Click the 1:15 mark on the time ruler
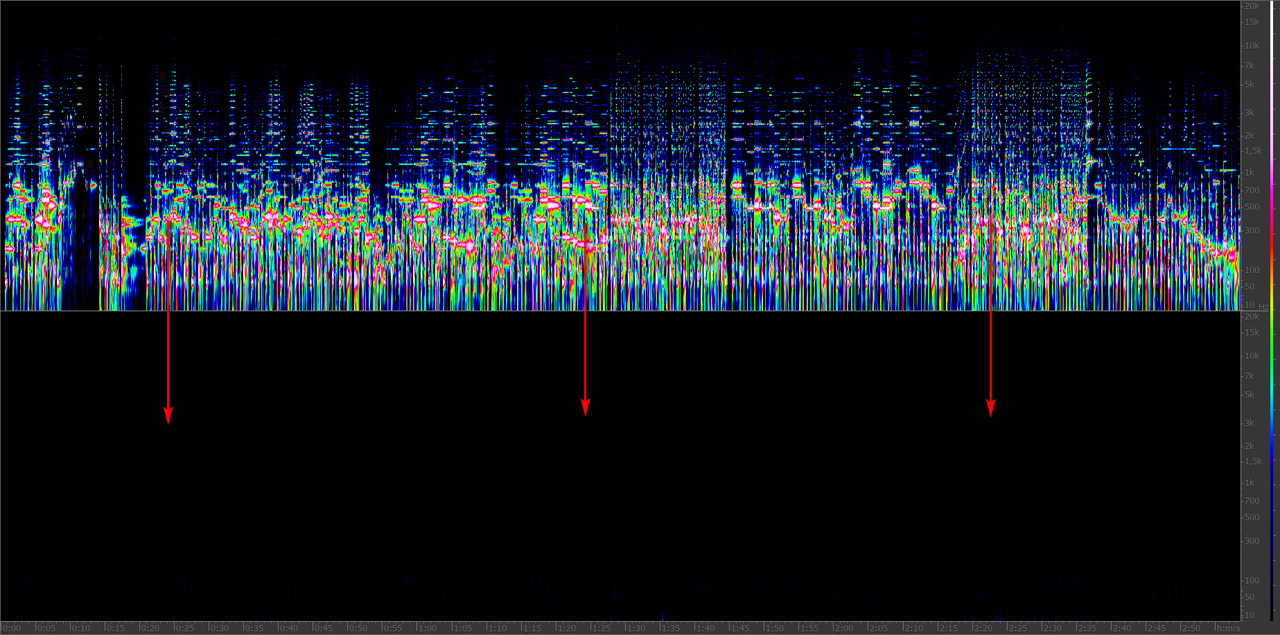Image resolution: width=1280 pixels, height=635 pixels. coord(531,628)
